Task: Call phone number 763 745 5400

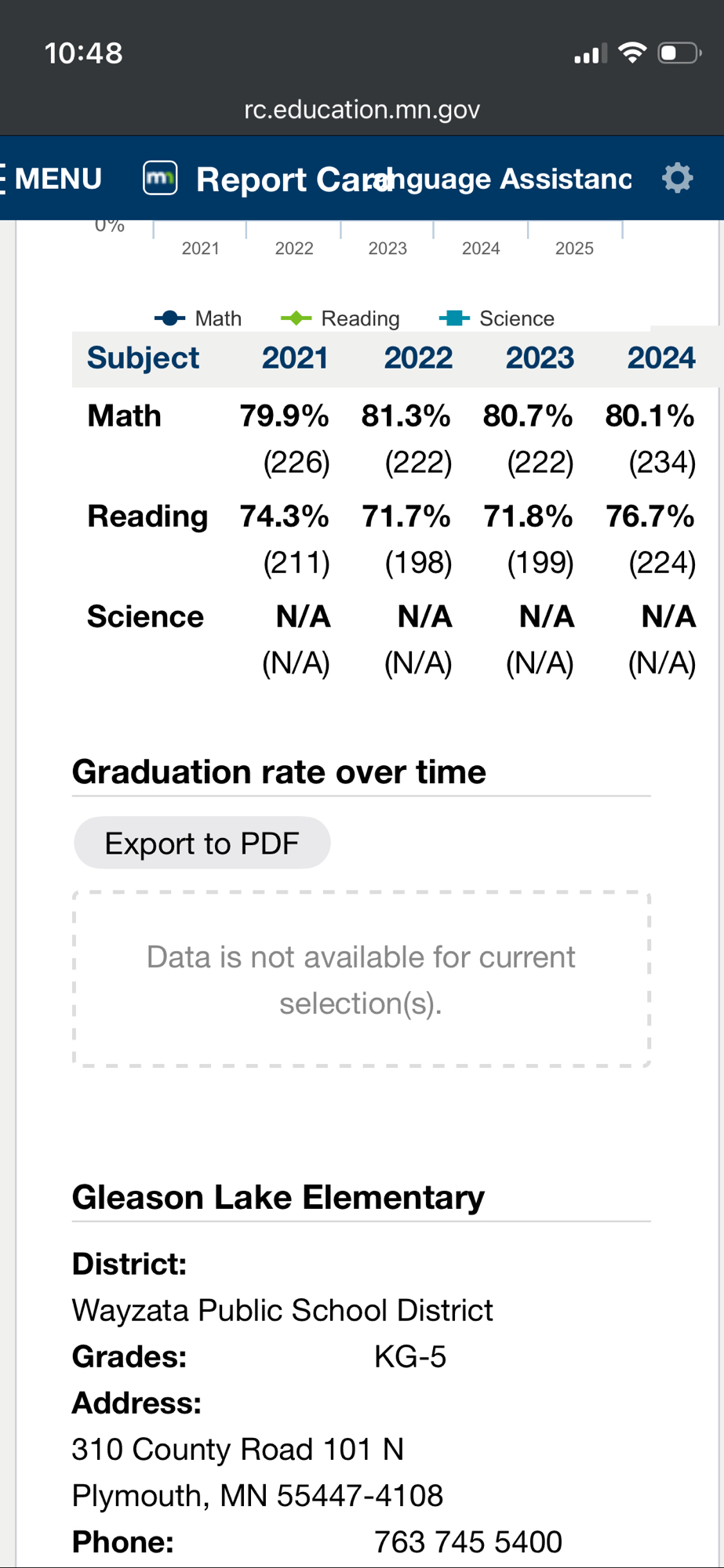Action: point(468,1542)
